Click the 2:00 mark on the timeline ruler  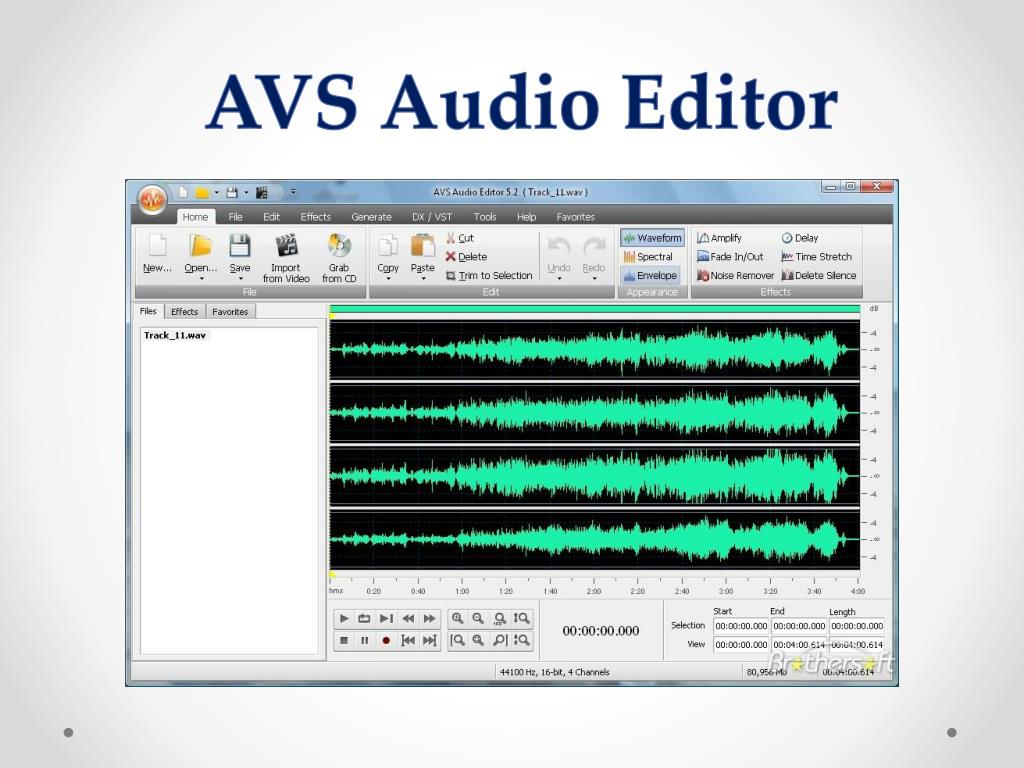594,590
